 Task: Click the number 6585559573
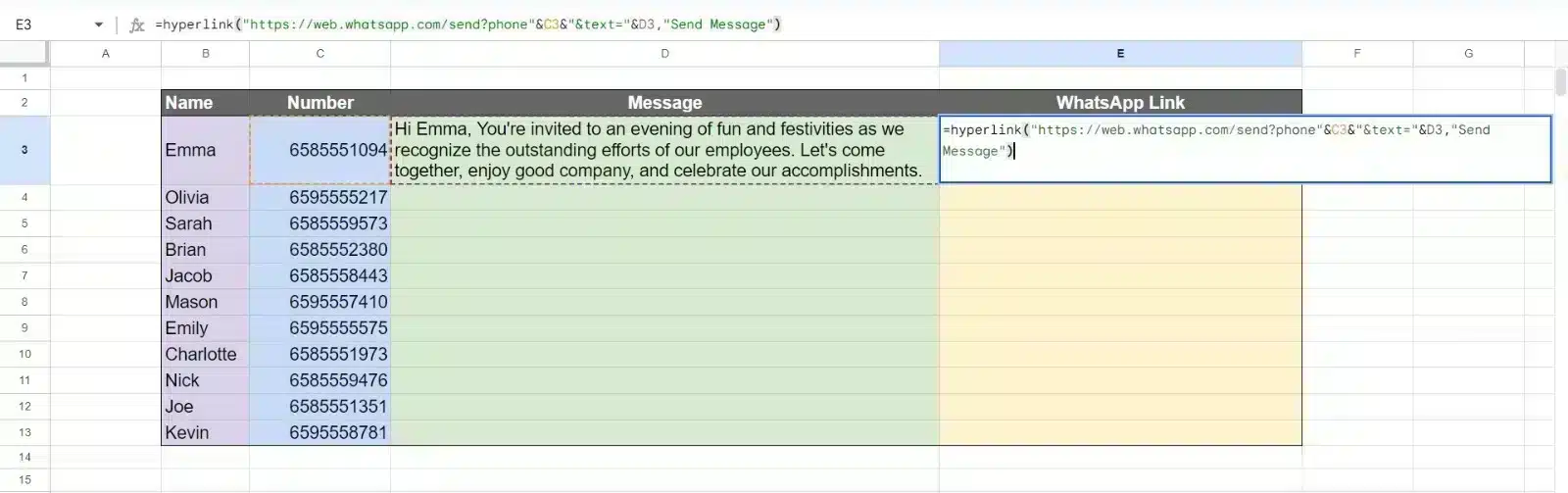pyautogui.click(x=338, y=223)
